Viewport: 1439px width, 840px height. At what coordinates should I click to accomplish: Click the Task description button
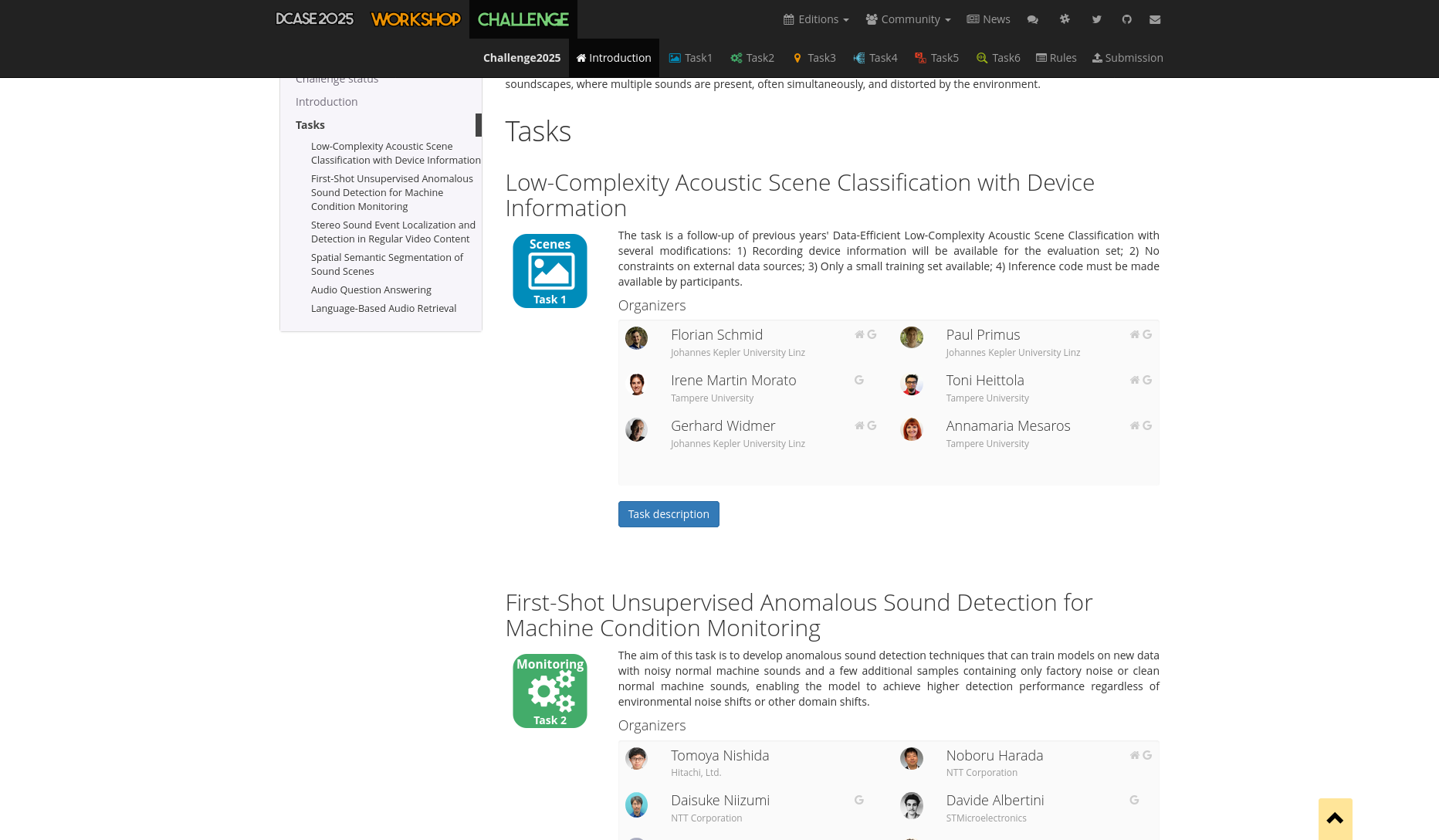point(669,514)
